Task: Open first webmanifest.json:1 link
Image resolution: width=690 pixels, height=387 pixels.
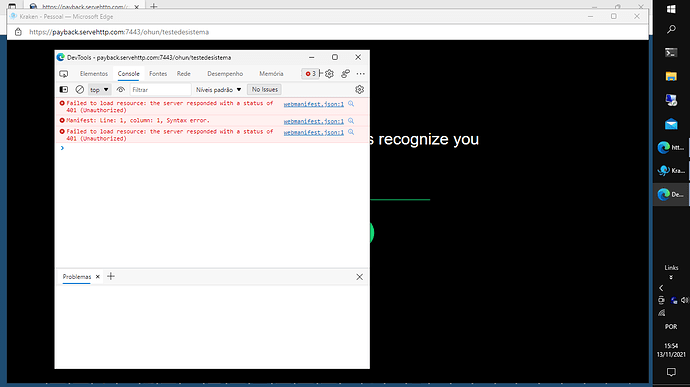Action: (x=313, y=104)
